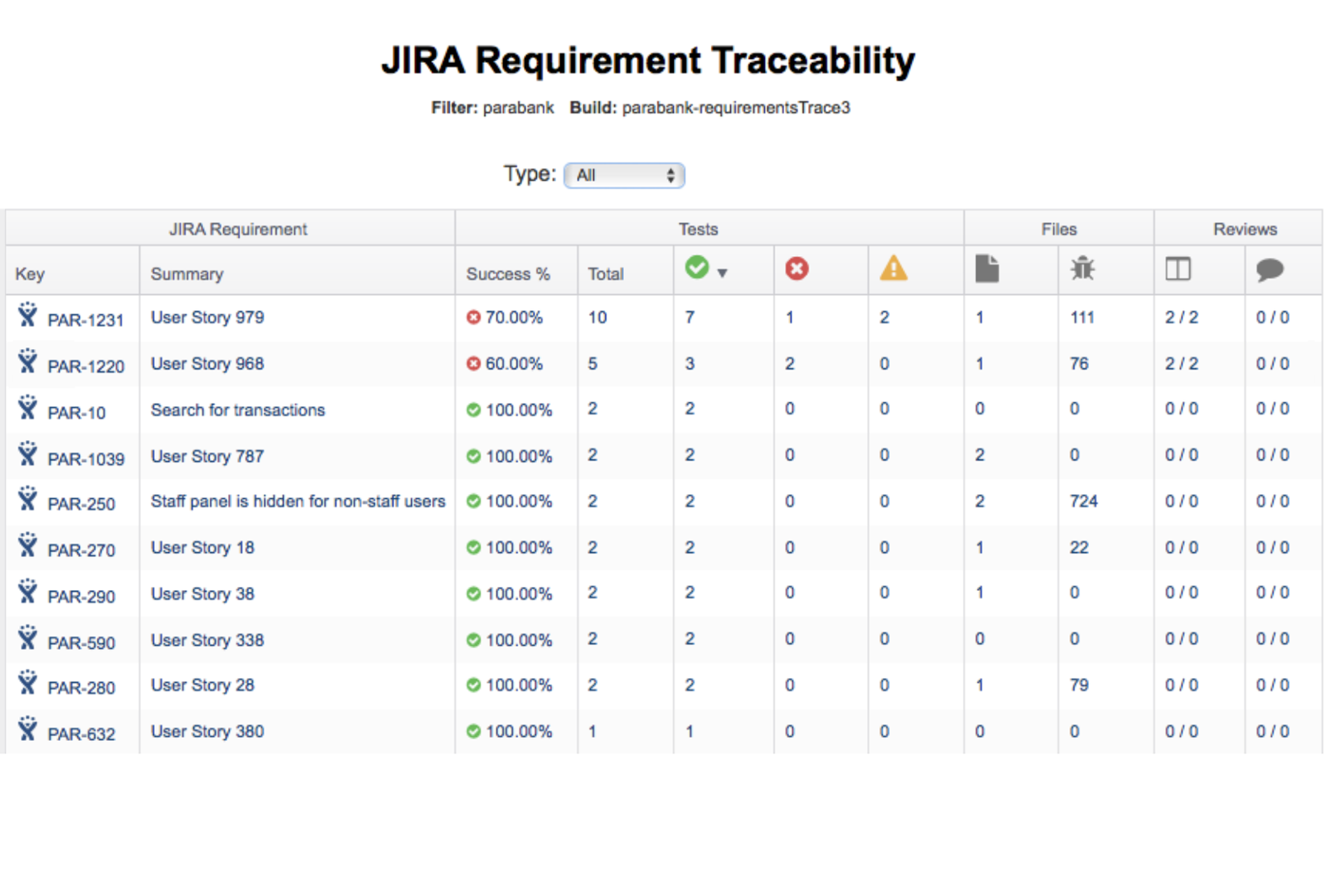Click green success icon in User Story 18 row
1326x896 pixels.
point(473,548)
